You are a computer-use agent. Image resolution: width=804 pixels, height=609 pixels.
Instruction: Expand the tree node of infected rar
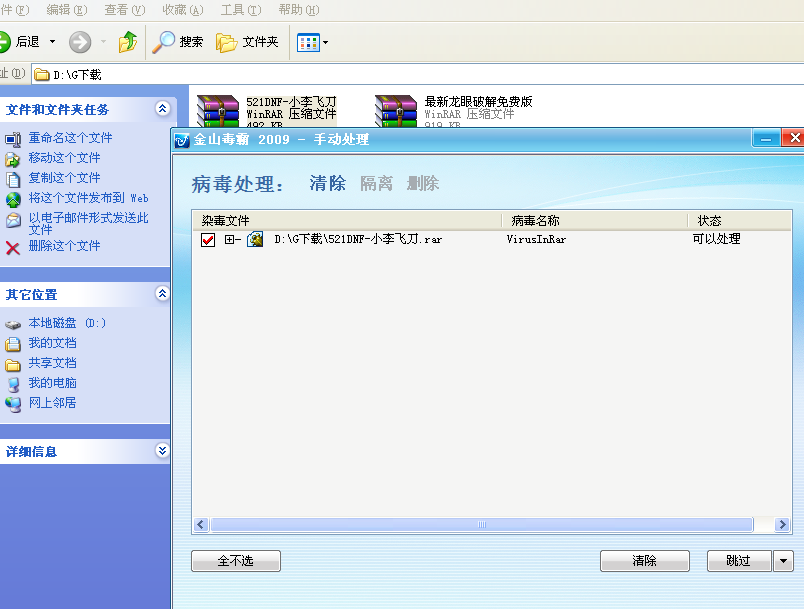point(229,239)
